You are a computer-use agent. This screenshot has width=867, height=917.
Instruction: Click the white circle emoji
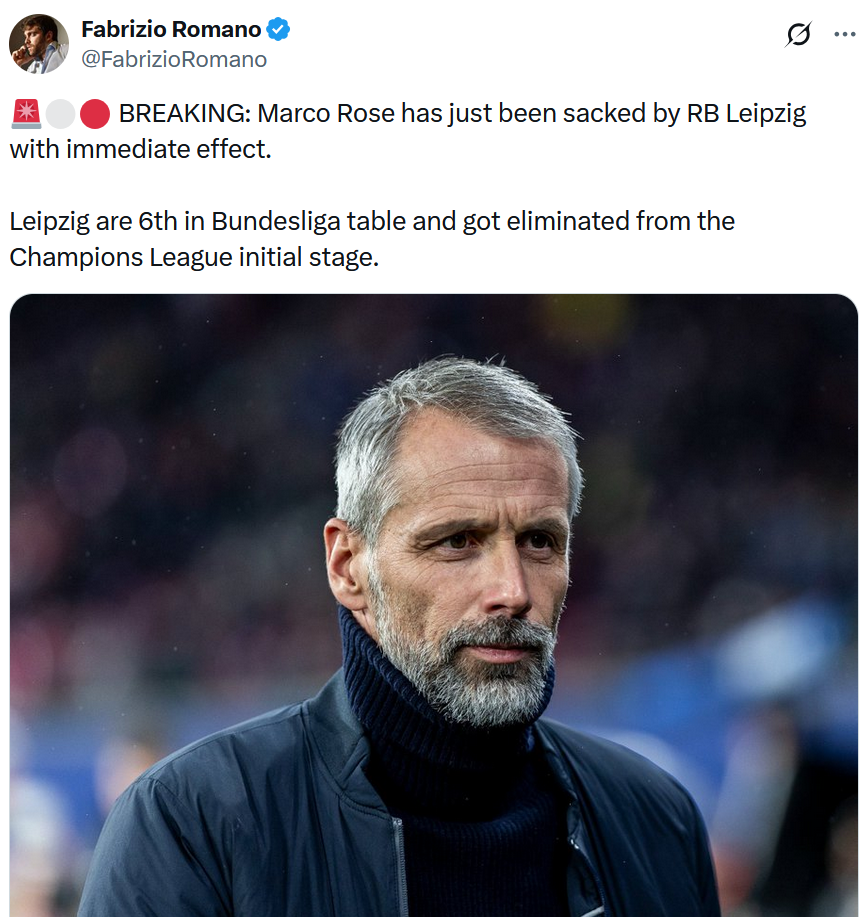(60, 114)
